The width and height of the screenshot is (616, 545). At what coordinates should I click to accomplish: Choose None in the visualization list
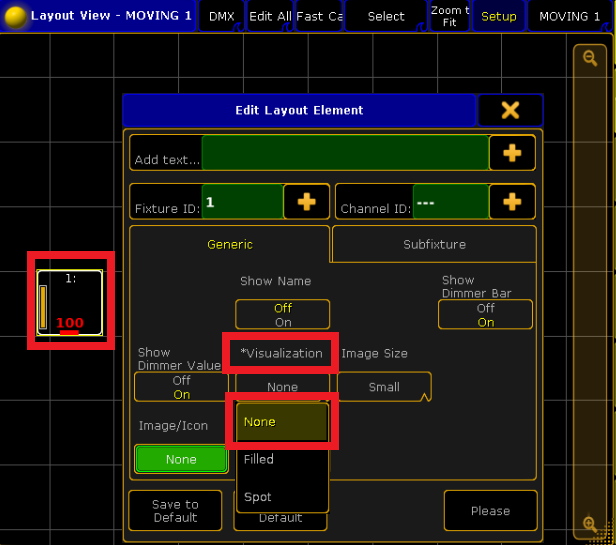pos(282,422)
